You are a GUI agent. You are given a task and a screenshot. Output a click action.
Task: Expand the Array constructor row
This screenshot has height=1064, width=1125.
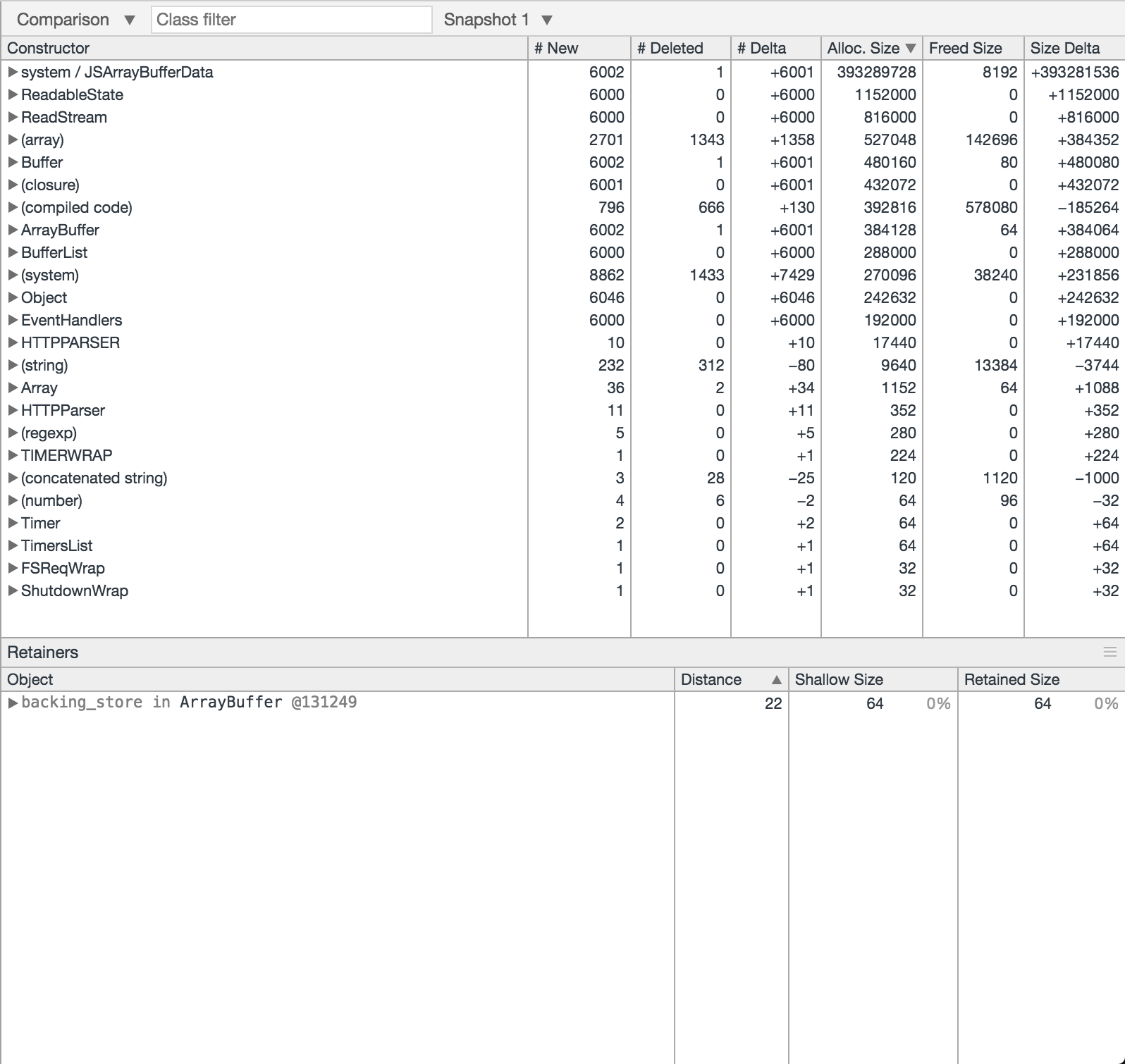13,388
